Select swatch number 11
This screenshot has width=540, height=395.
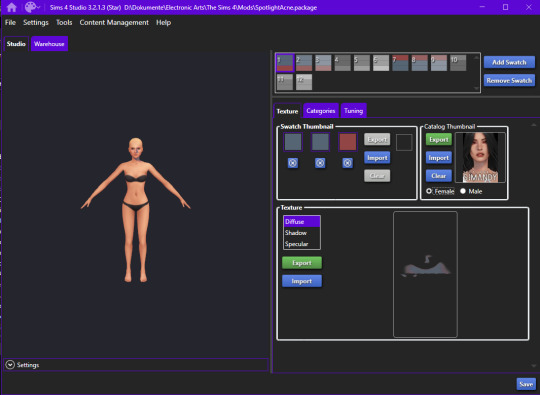(285, 82)
